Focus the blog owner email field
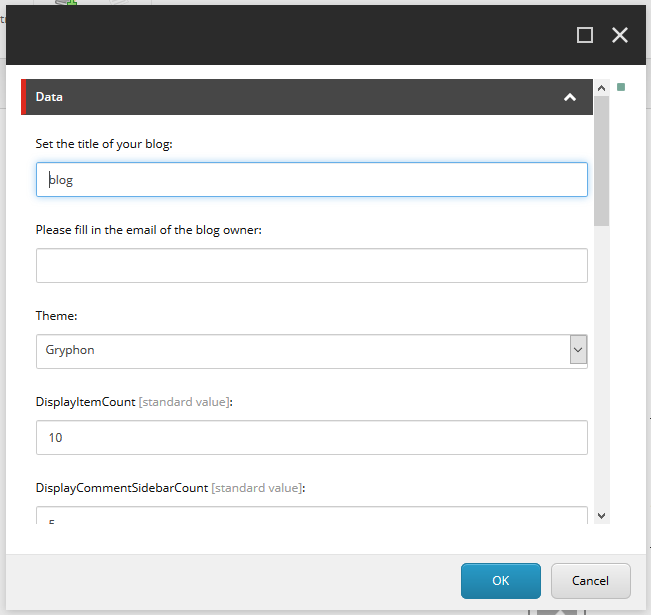The width and height of the screenshot is (651, 615). tap(311, 266)
